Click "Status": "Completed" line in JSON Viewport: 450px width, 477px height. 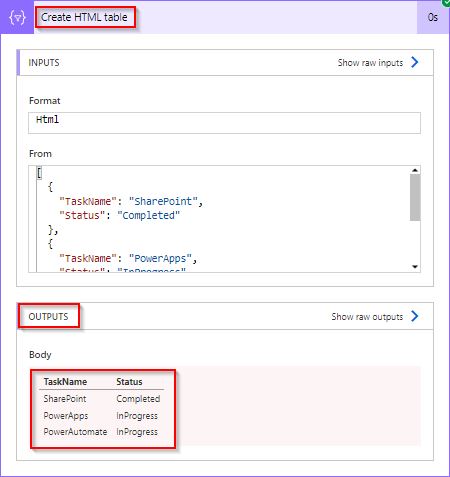119,216
